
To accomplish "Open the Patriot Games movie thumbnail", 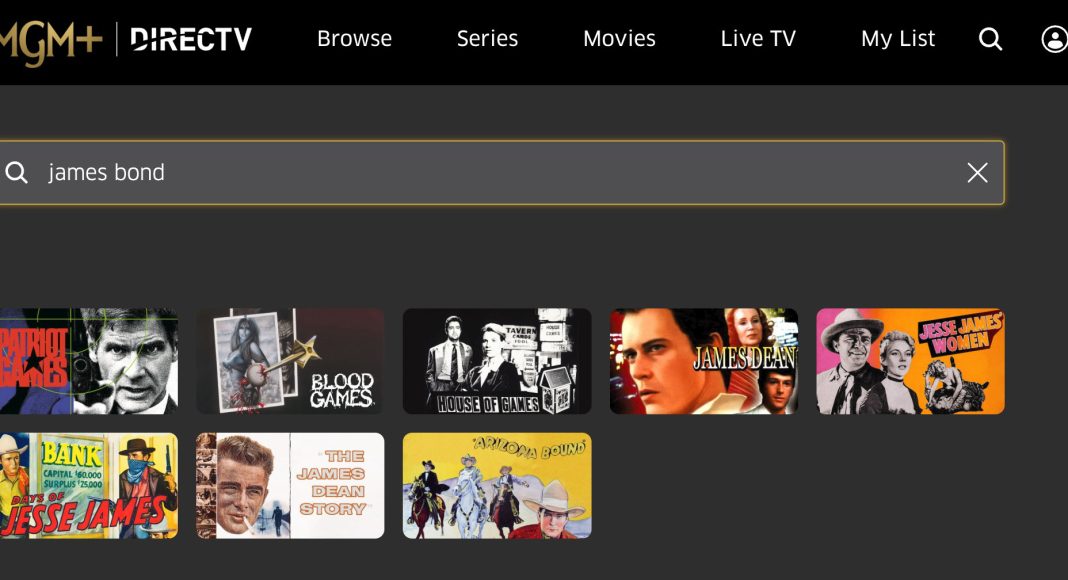I will (x=89, y=361).
